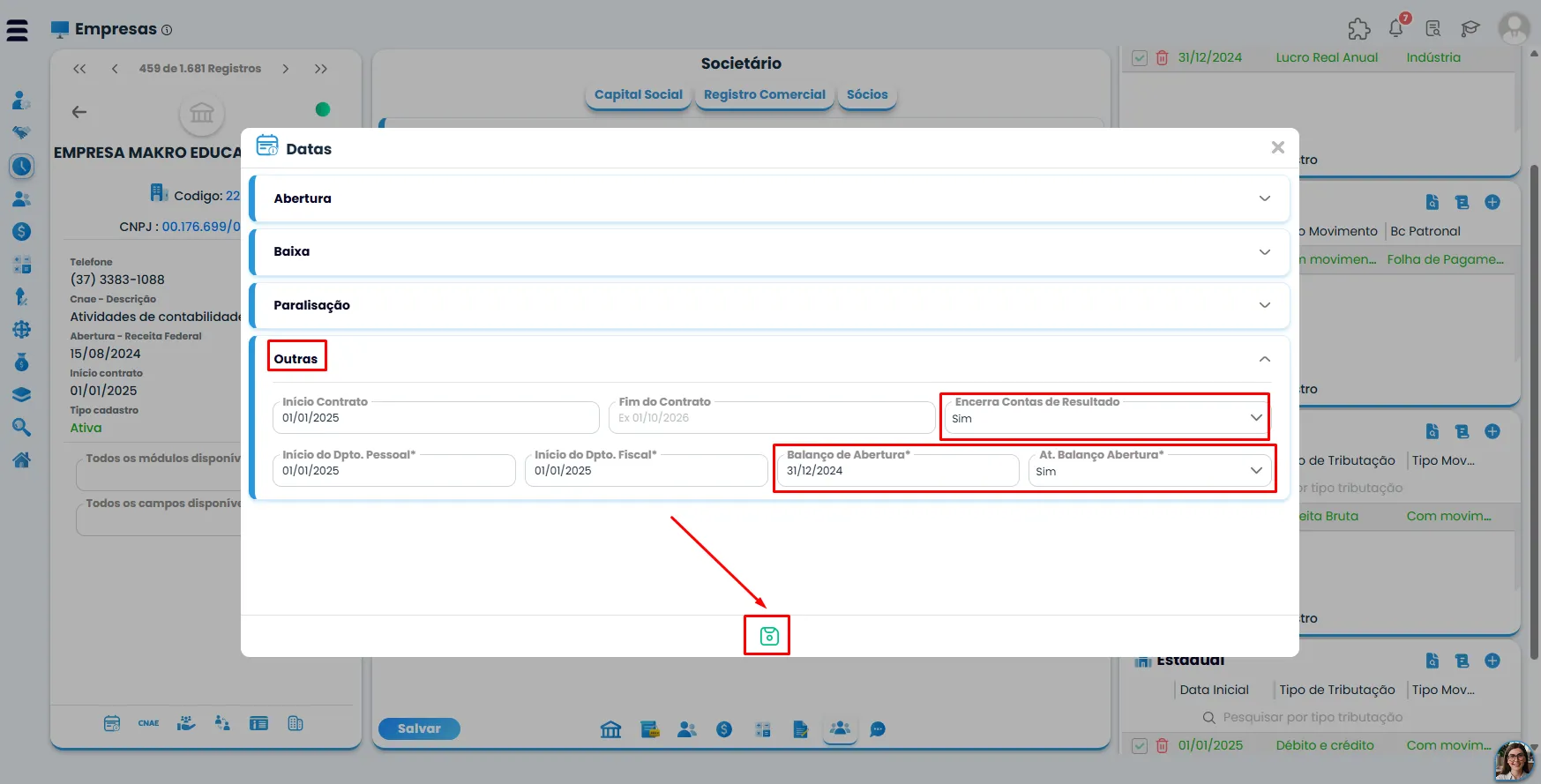This screenshot has width=1541, height=784.
Task: Go back with the left arrow in company card
Action: tap(79, 112)
